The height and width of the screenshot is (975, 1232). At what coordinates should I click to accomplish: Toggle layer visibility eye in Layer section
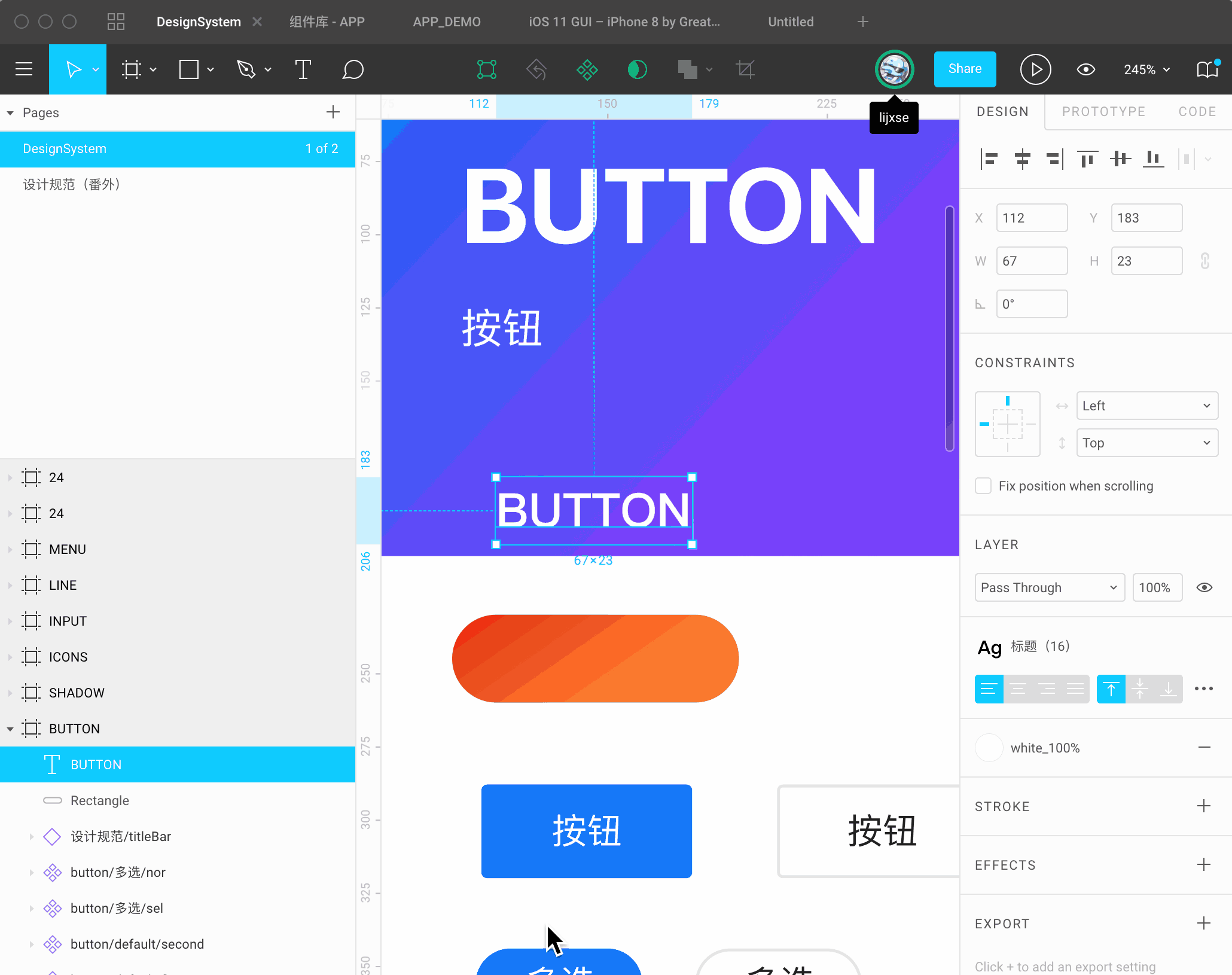pos(1204,587)
